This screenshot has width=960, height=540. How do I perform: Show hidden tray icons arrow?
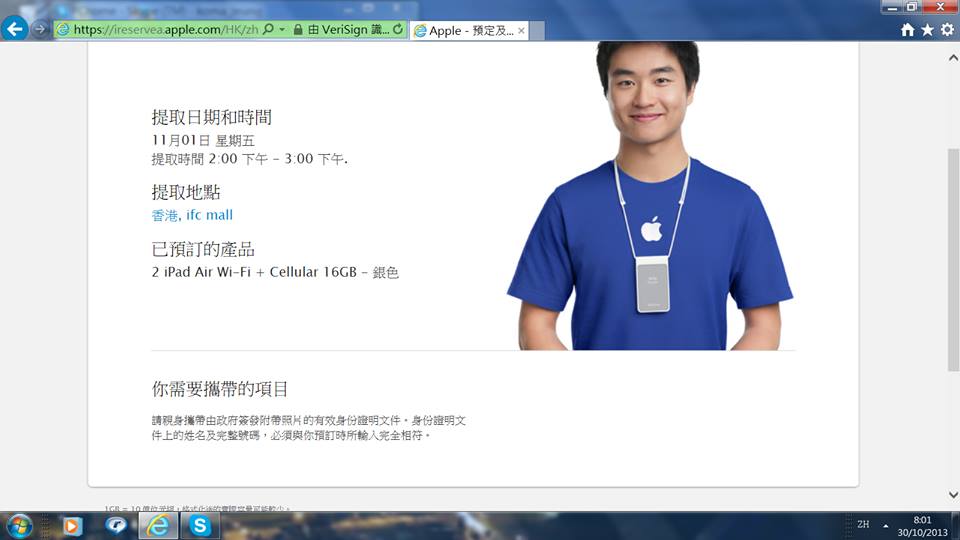885,525
